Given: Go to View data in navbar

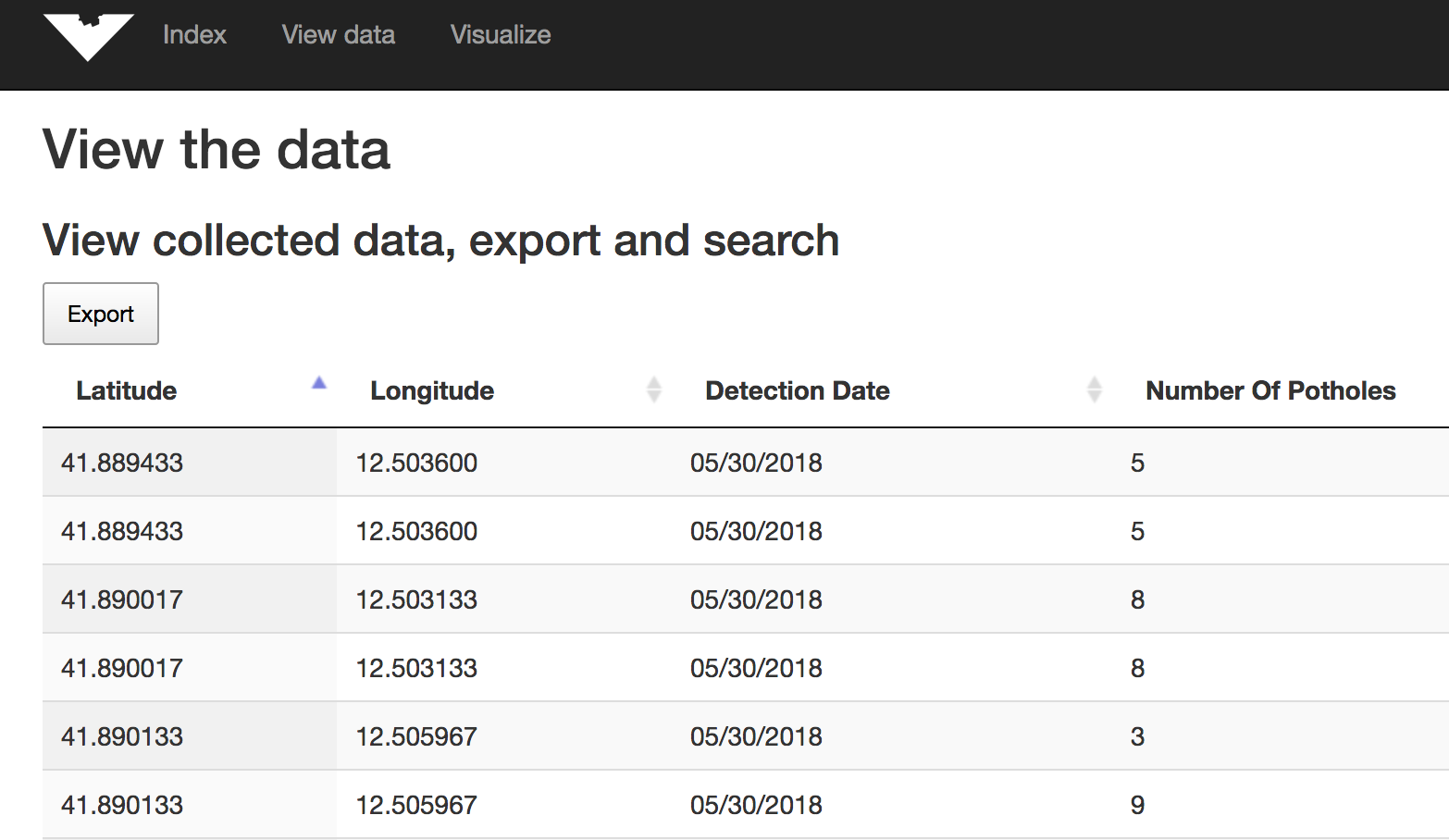Looking at the screenshot, I should tap(338, 35).
